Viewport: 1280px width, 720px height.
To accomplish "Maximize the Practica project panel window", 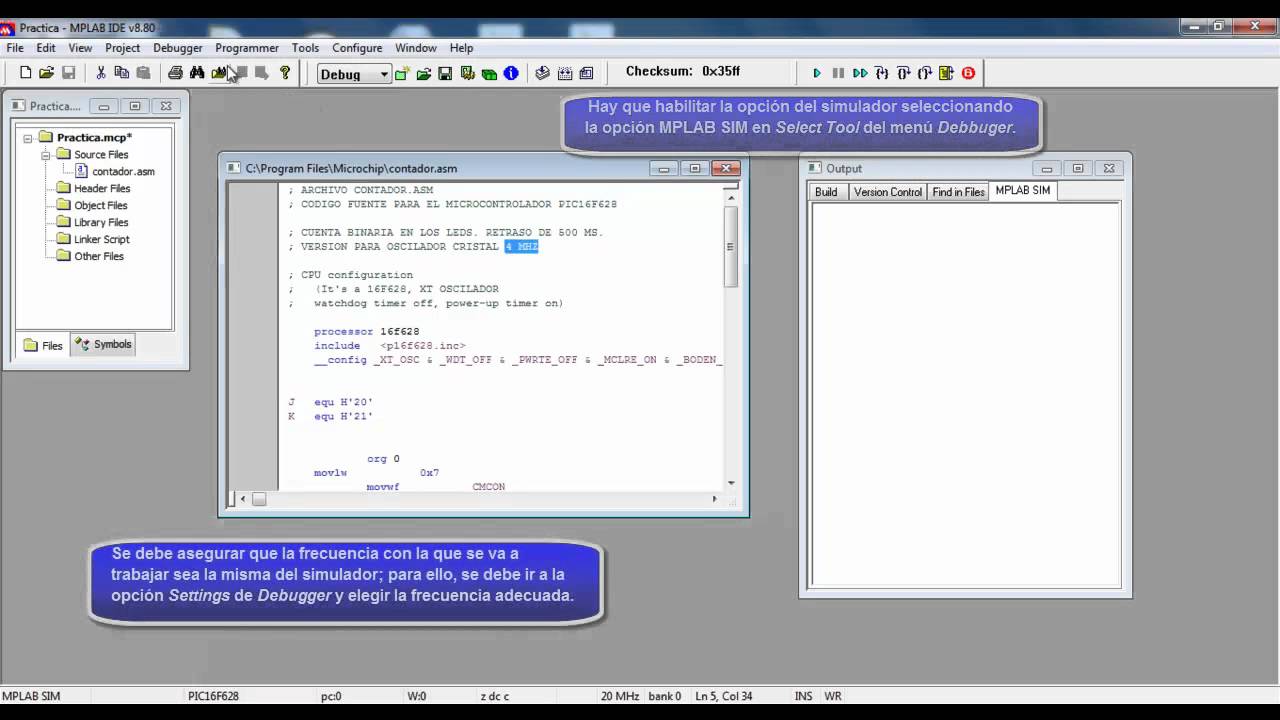I will click(135, 106).
